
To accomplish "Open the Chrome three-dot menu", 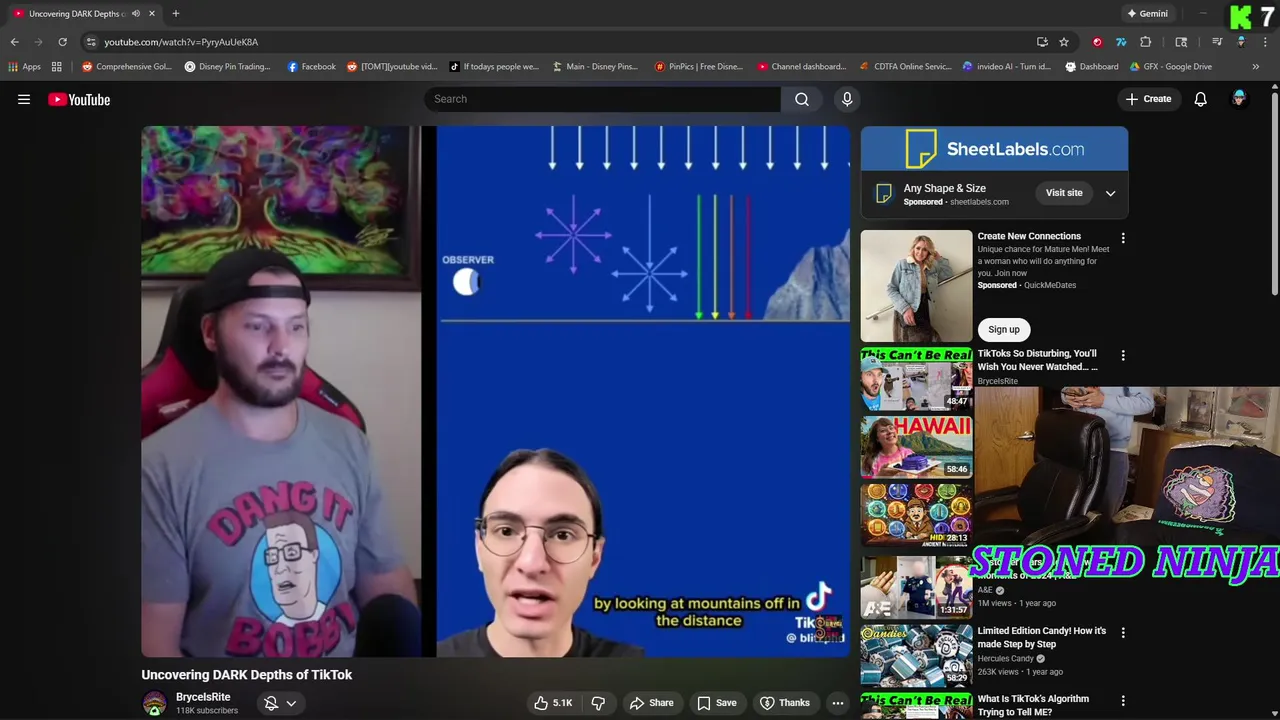I will (1265, 42).
